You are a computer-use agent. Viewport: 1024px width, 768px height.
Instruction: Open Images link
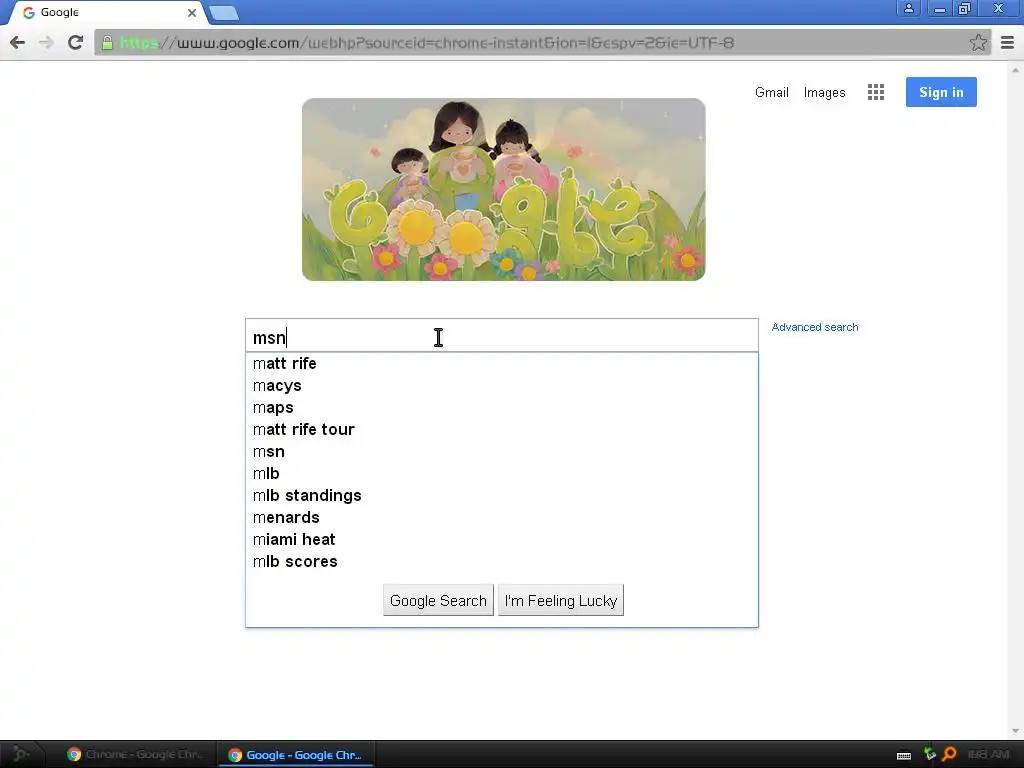coord(824,92)
